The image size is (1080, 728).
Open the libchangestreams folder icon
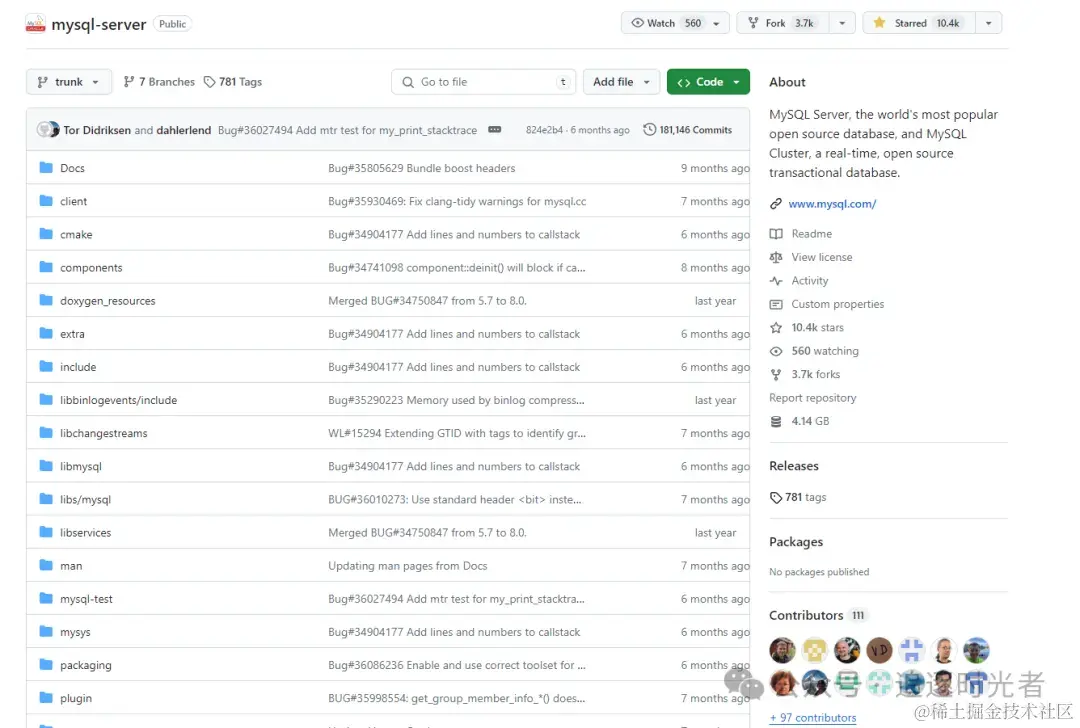[x=46, y=432]
